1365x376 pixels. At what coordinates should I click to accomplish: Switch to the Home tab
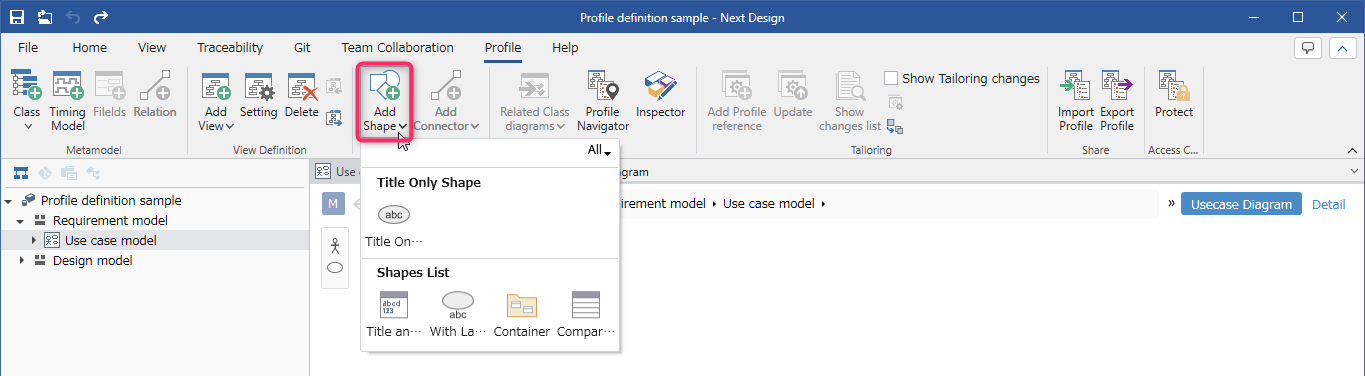tap(90, 47)
